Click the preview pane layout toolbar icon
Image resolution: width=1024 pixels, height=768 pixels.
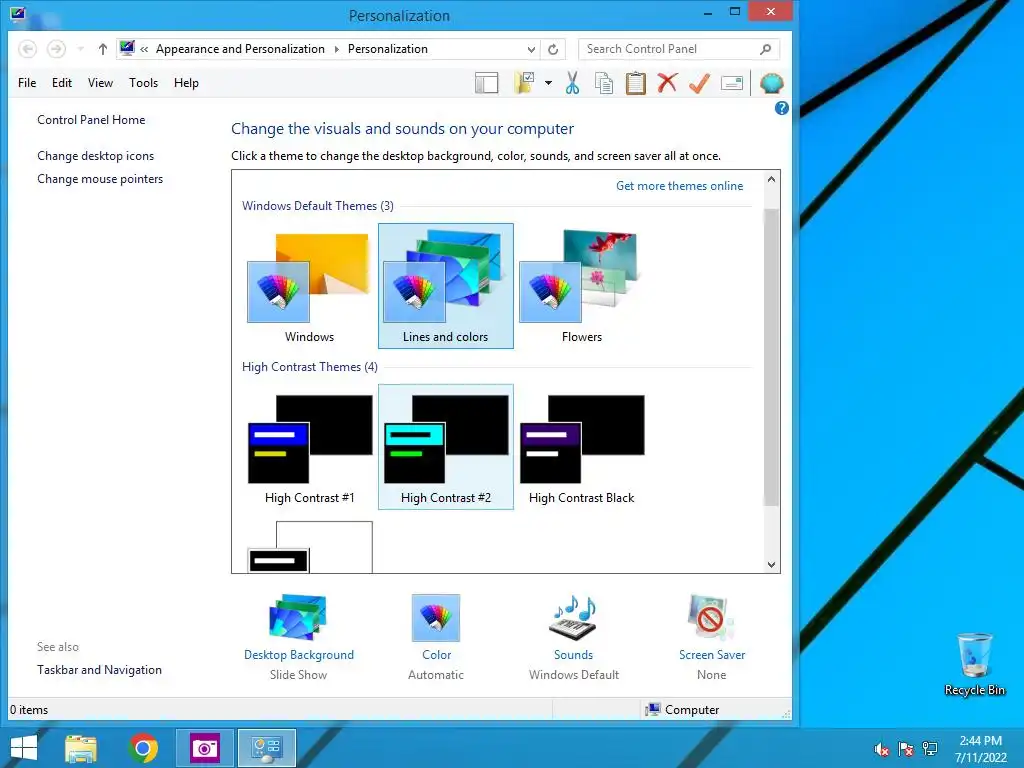pyautogui.click(x=487, y=83)
